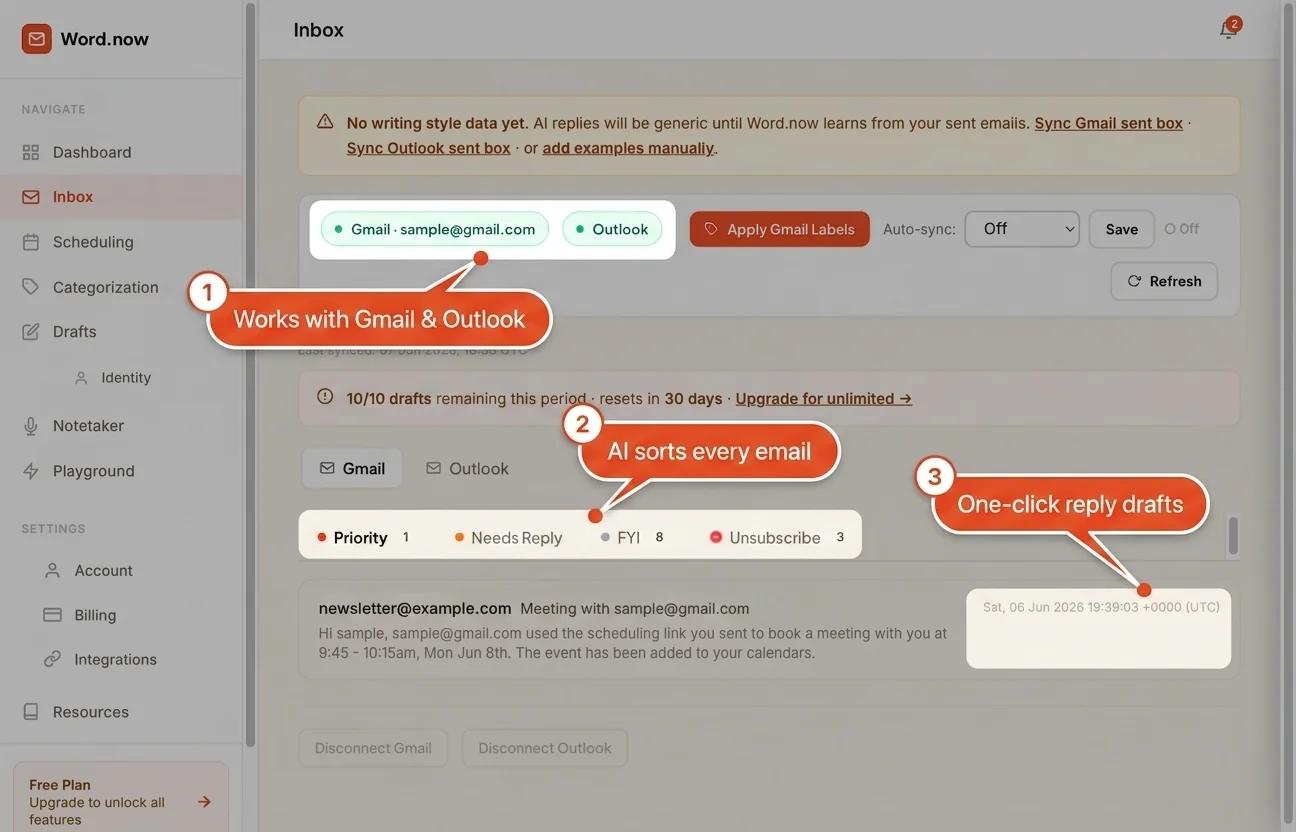The width and height of the screenshot is (1296, 832).
Task: Refresh the inbox
Action: pyautogui.click(x=1164, y=281)
